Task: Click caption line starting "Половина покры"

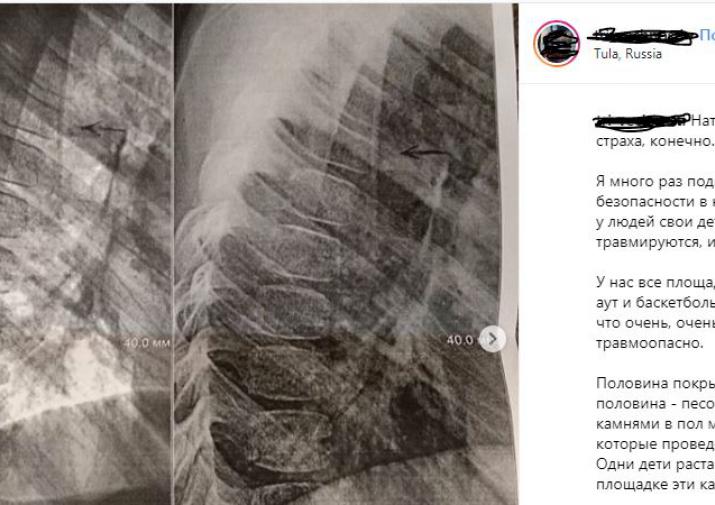Action: tap(655, 383)
